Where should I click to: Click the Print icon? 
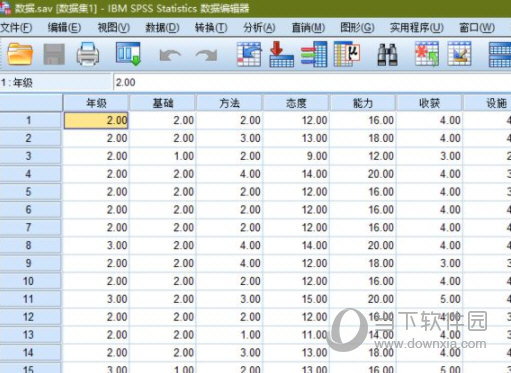[x=88, y=54]
